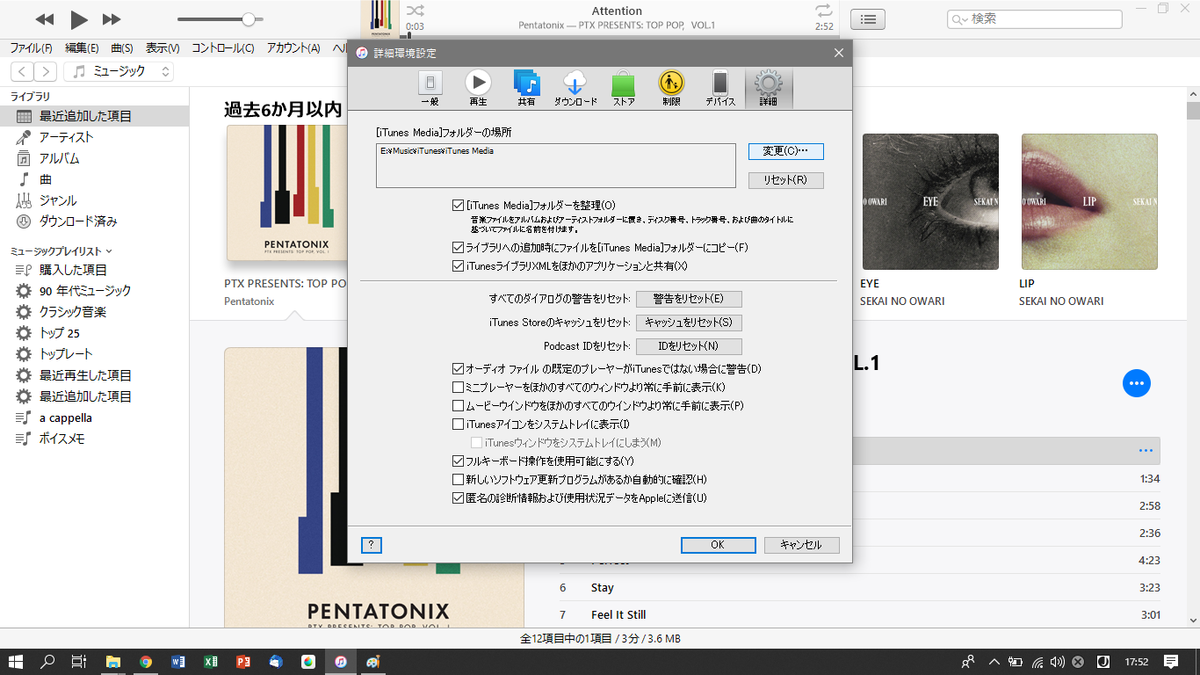The height and width of the screenshot is (675, 1200).
Task: Click the previous track button
Action: point(44,19)
